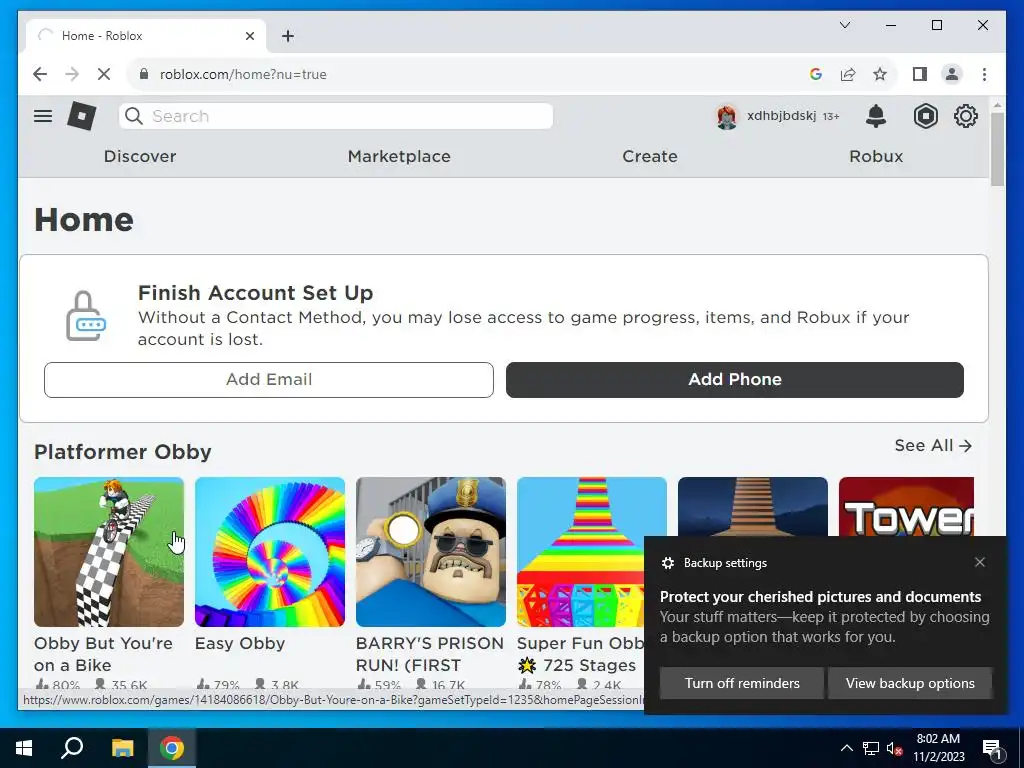Viewport: 1024px width, 768px height.
Task: Toggle the Chrome side panel
Action: tap(920, 74)
